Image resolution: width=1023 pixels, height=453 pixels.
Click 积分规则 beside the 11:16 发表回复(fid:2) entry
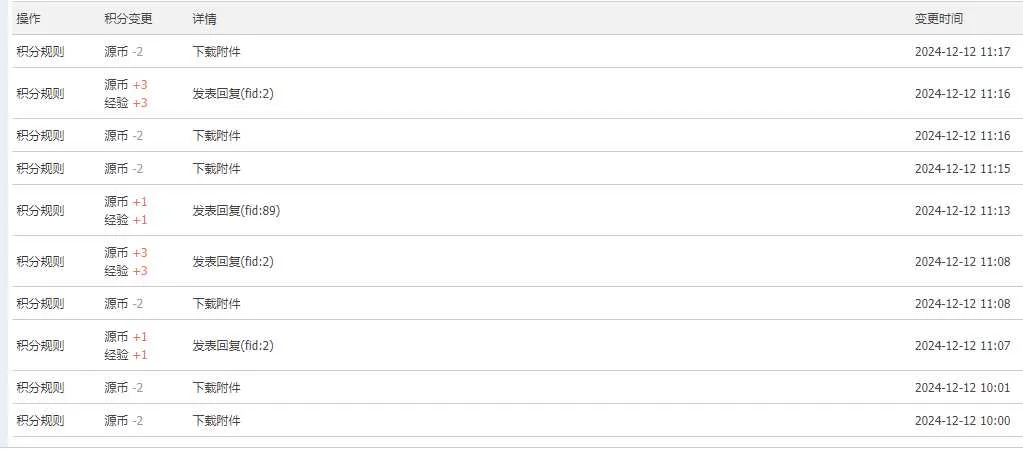40,93
